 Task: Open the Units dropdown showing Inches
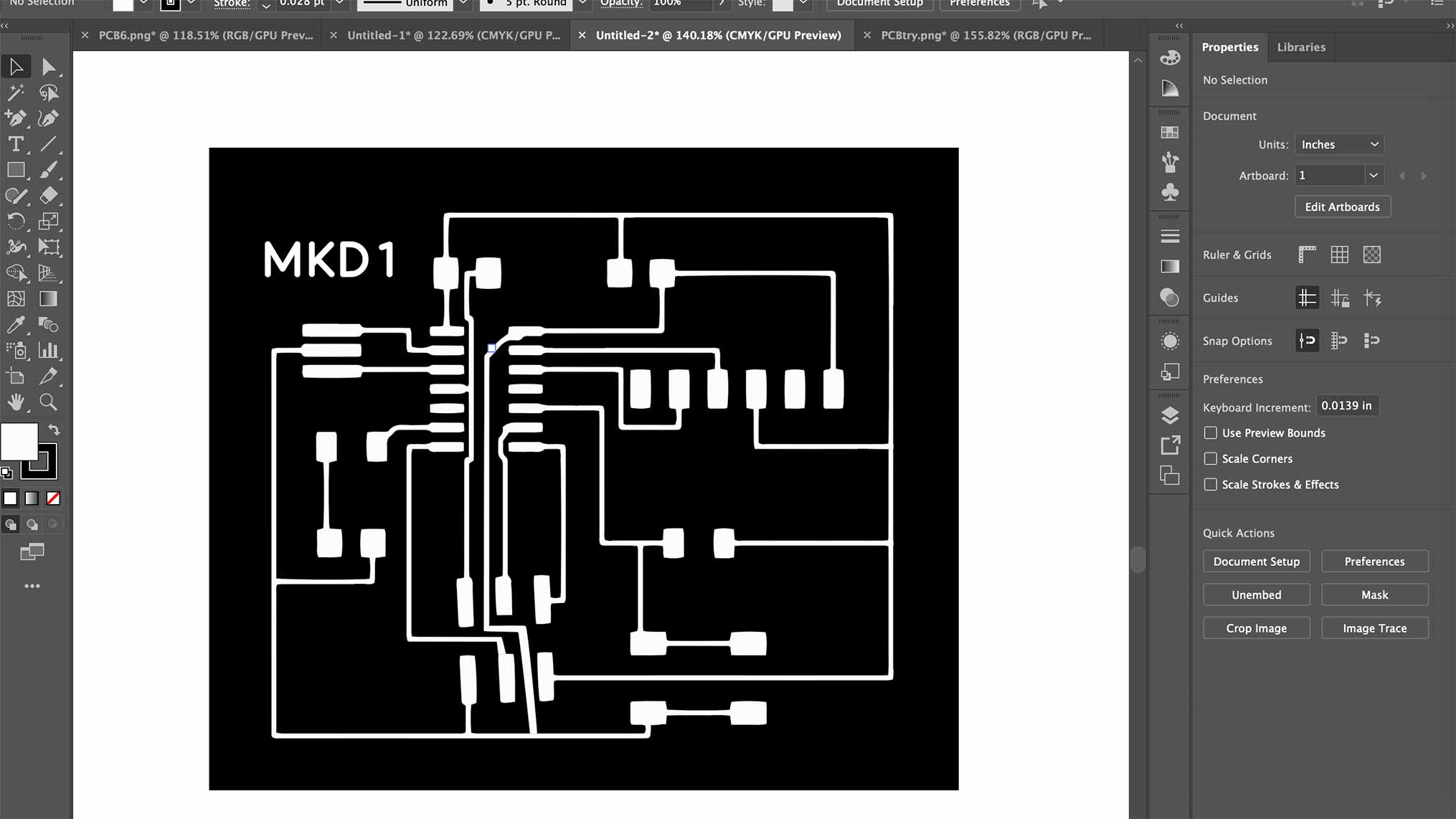tap(1338, 144)
